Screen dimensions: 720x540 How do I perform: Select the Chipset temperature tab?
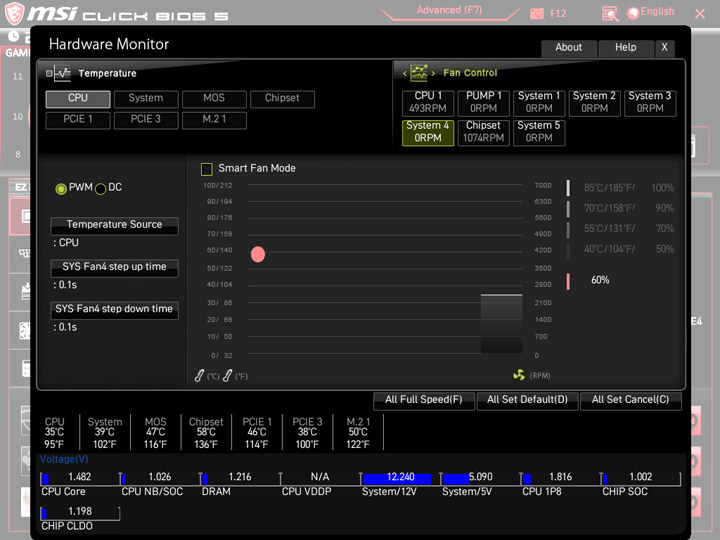[282, 98]
